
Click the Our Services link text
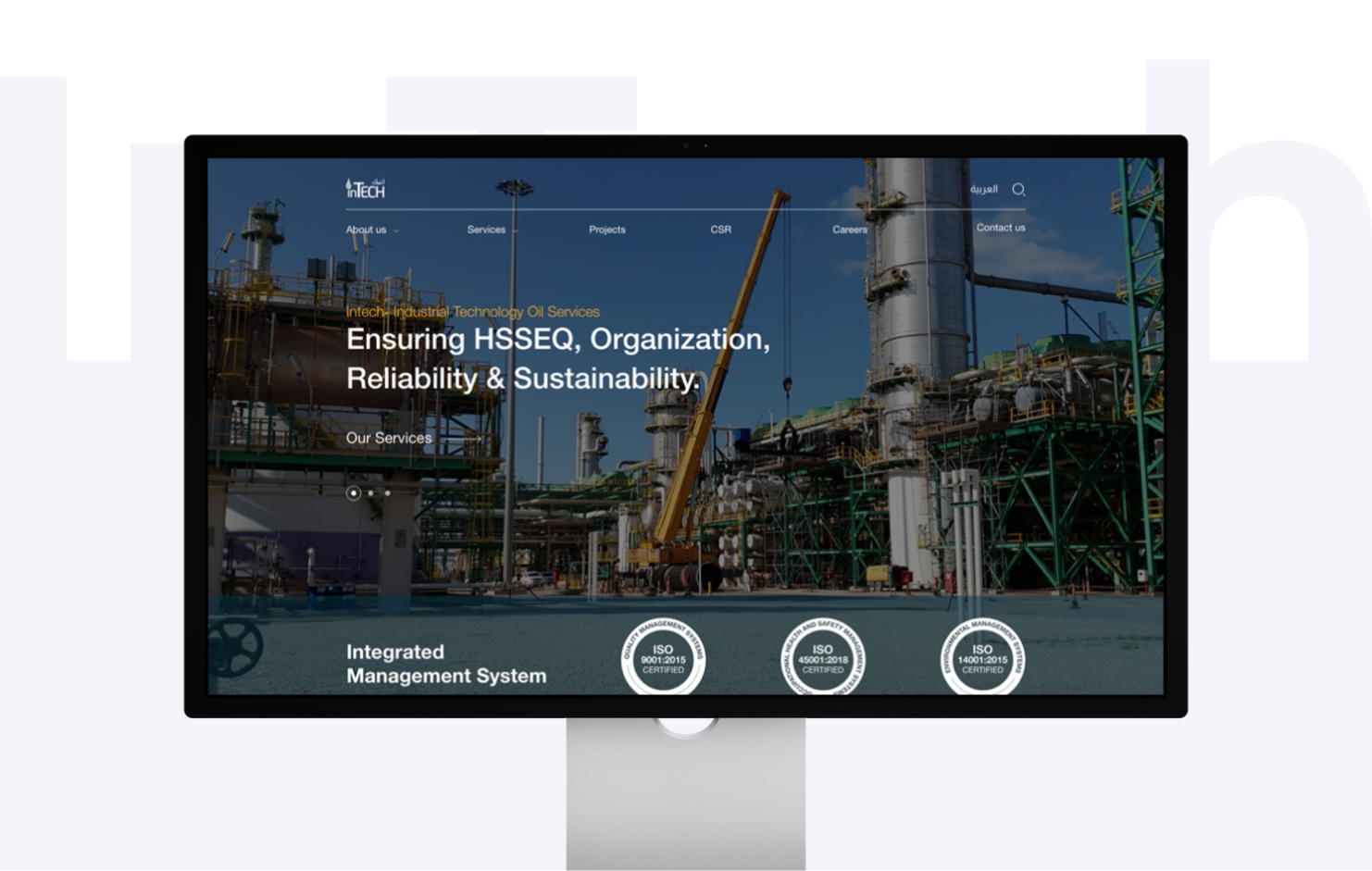tap(389, 439)
